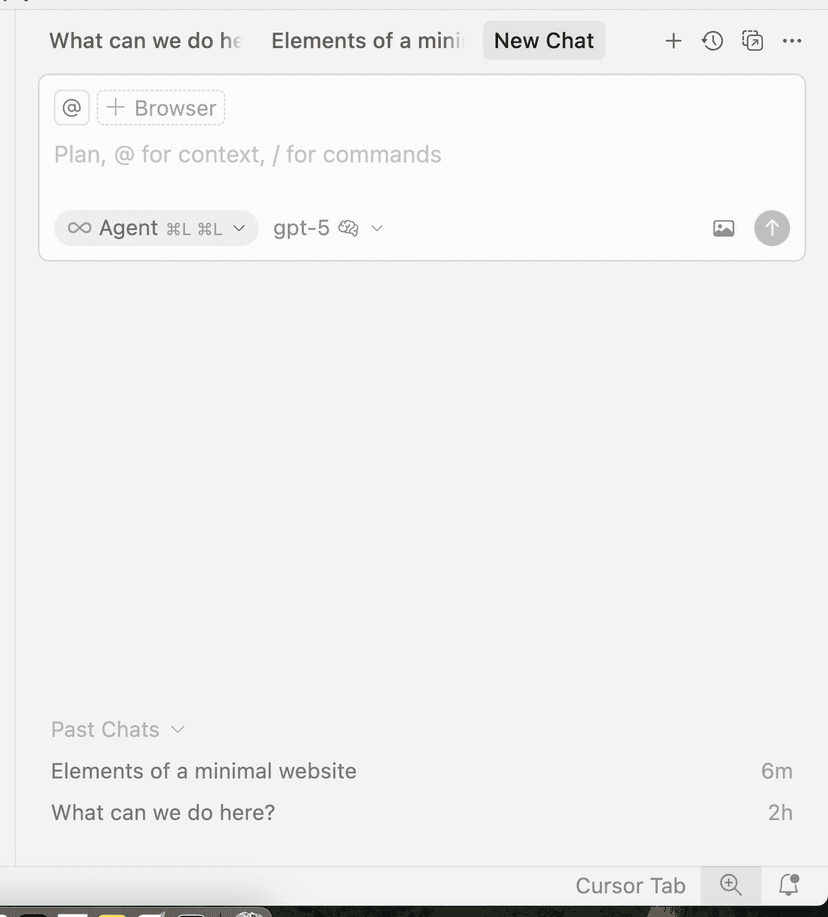
Task: Attach an image with the picture icon
Action: (723, 228)
